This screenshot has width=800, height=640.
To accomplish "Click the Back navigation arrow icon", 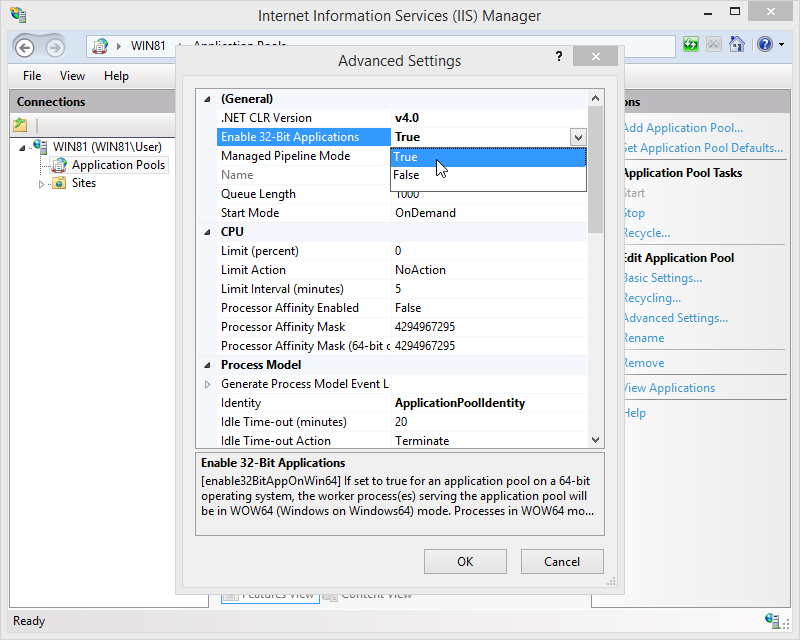I will (x=24, y=48).
